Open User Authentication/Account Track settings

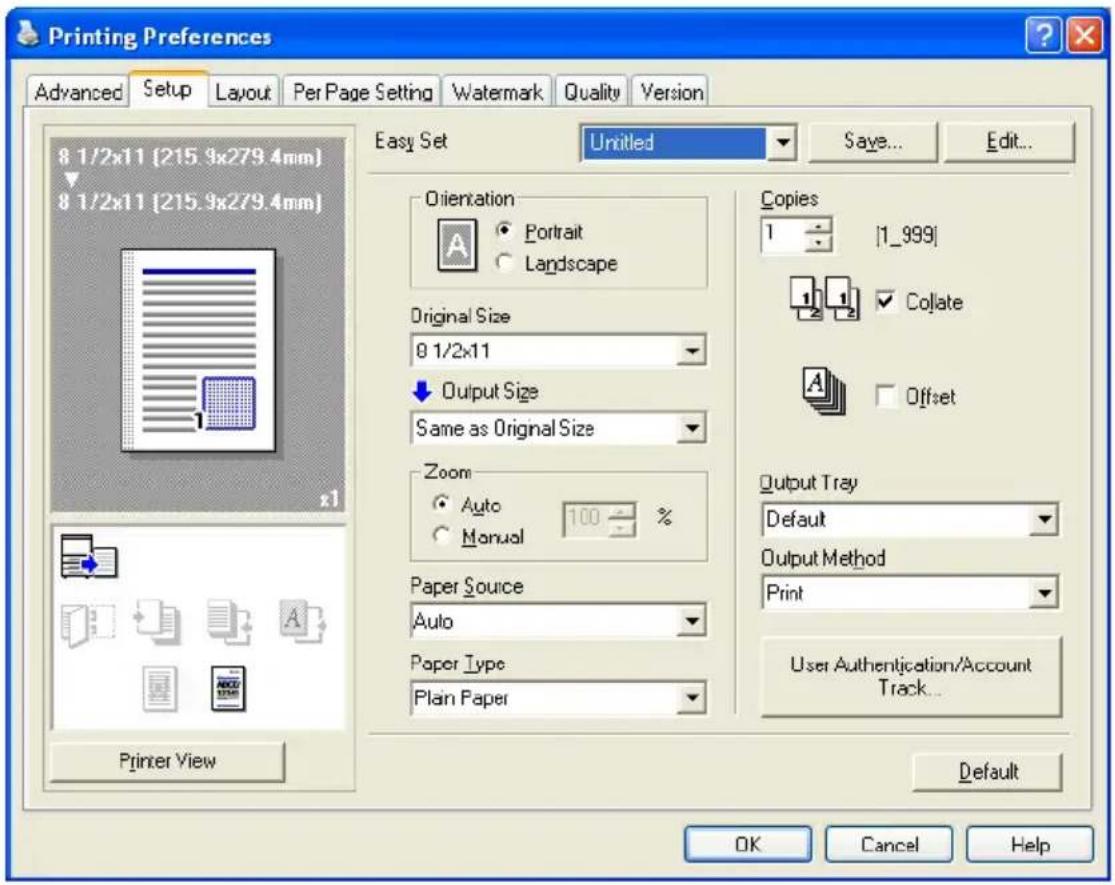tap(911, 676)
